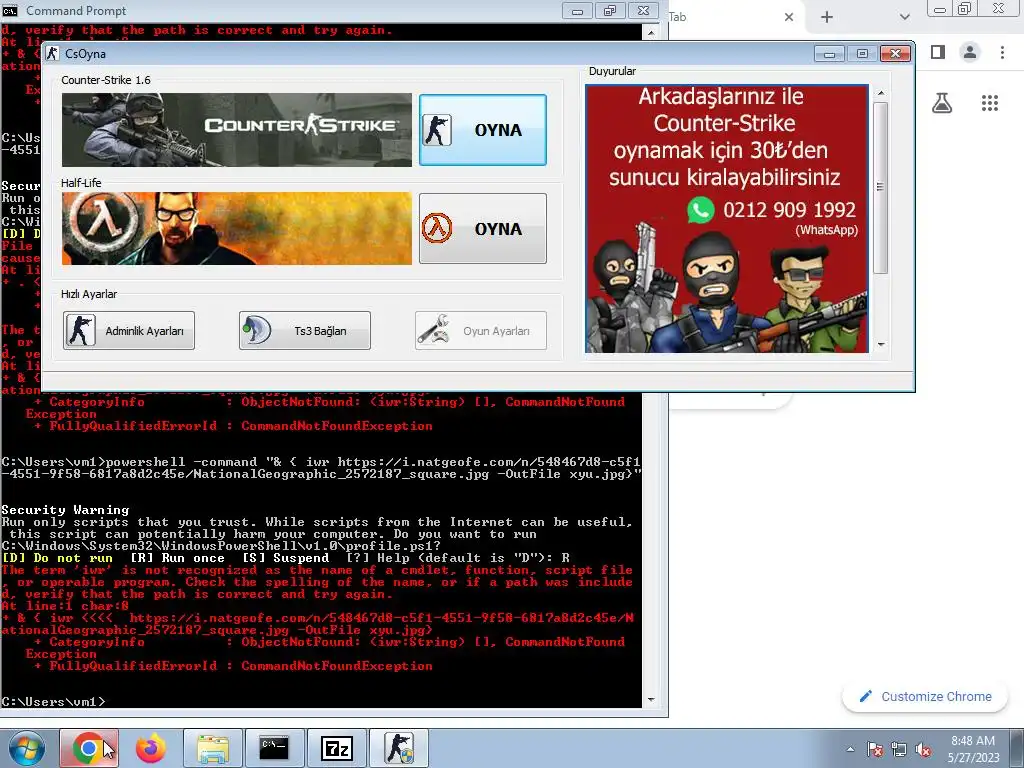Open the Windows Start menu
1024x768 pixels.
click(x=26, y=748)
